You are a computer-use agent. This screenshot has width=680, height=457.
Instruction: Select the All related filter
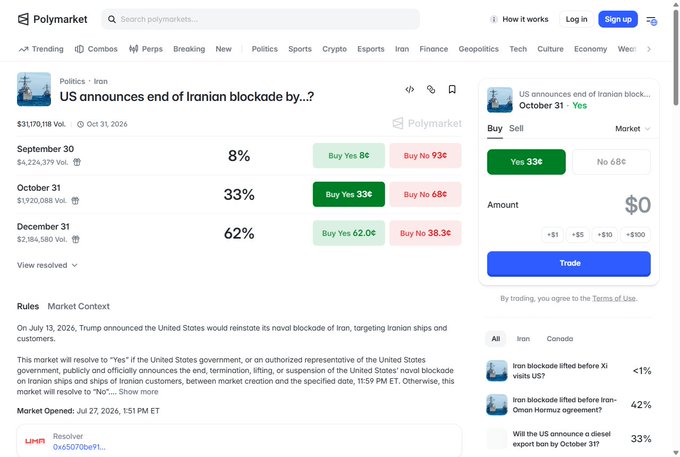pyautogui.click(x=496, y=339)
